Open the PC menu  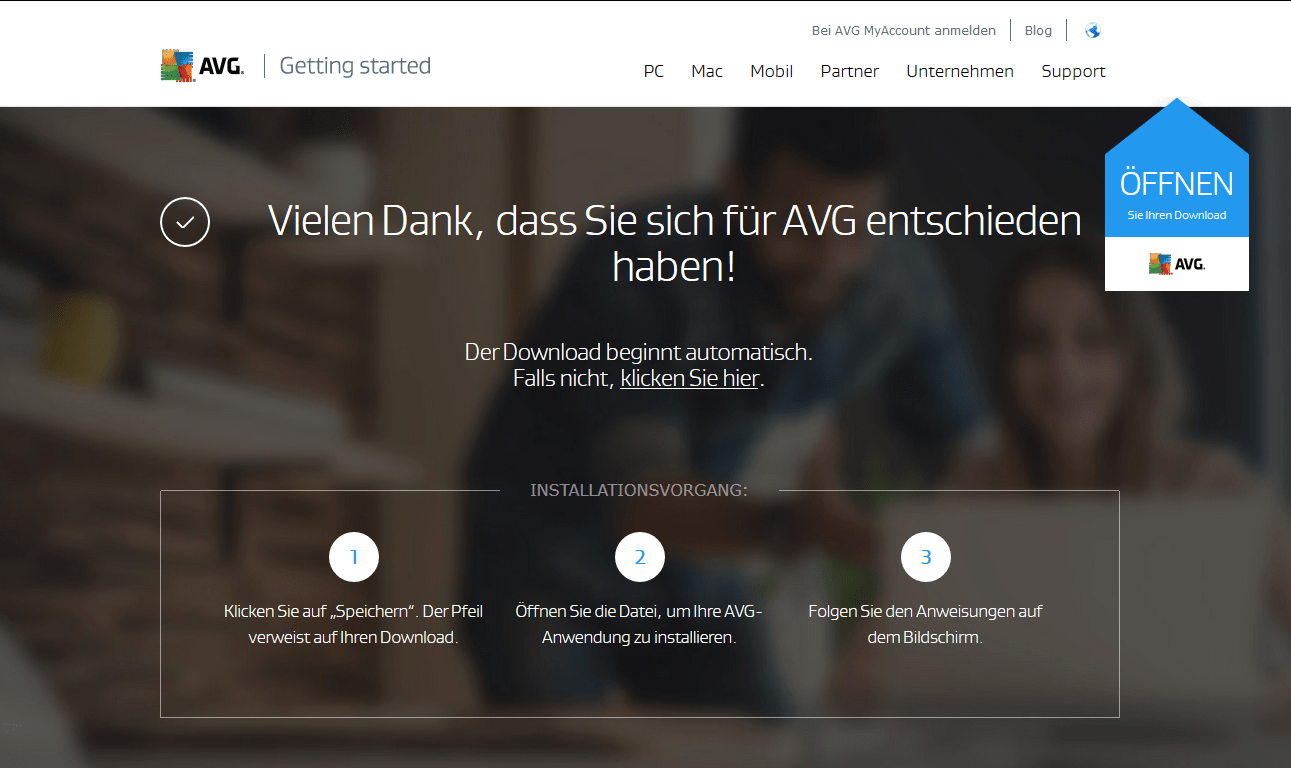tap(654, 71)
